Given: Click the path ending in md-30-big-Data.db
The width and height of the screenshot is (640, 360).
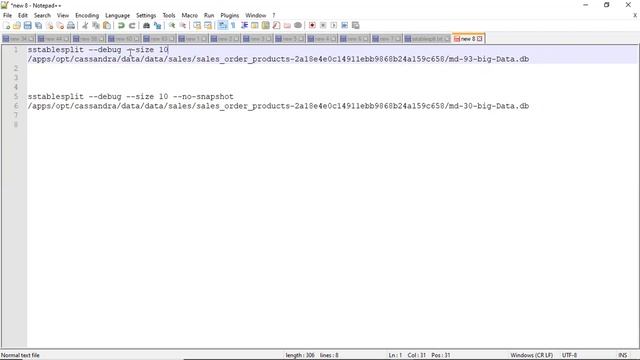Looking at the screenshot, I should 278,106.
